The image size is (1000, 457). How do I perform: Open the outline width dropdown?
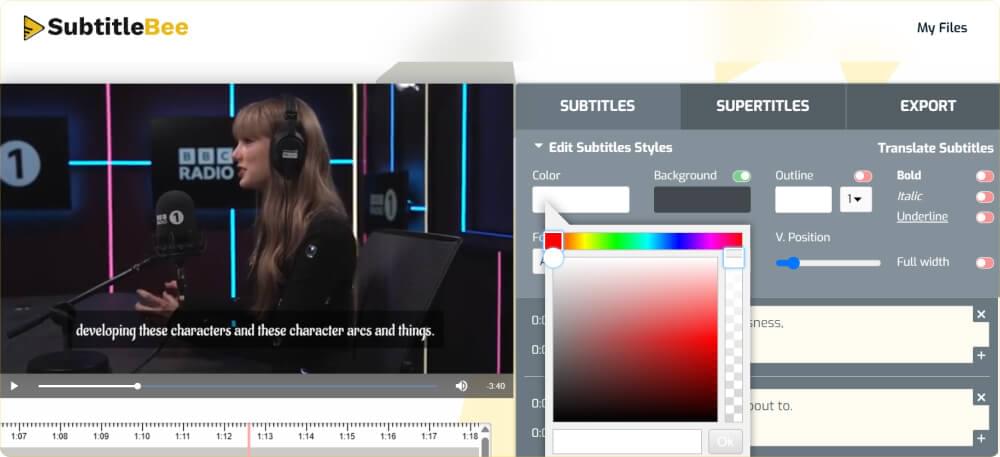(856, 199)
